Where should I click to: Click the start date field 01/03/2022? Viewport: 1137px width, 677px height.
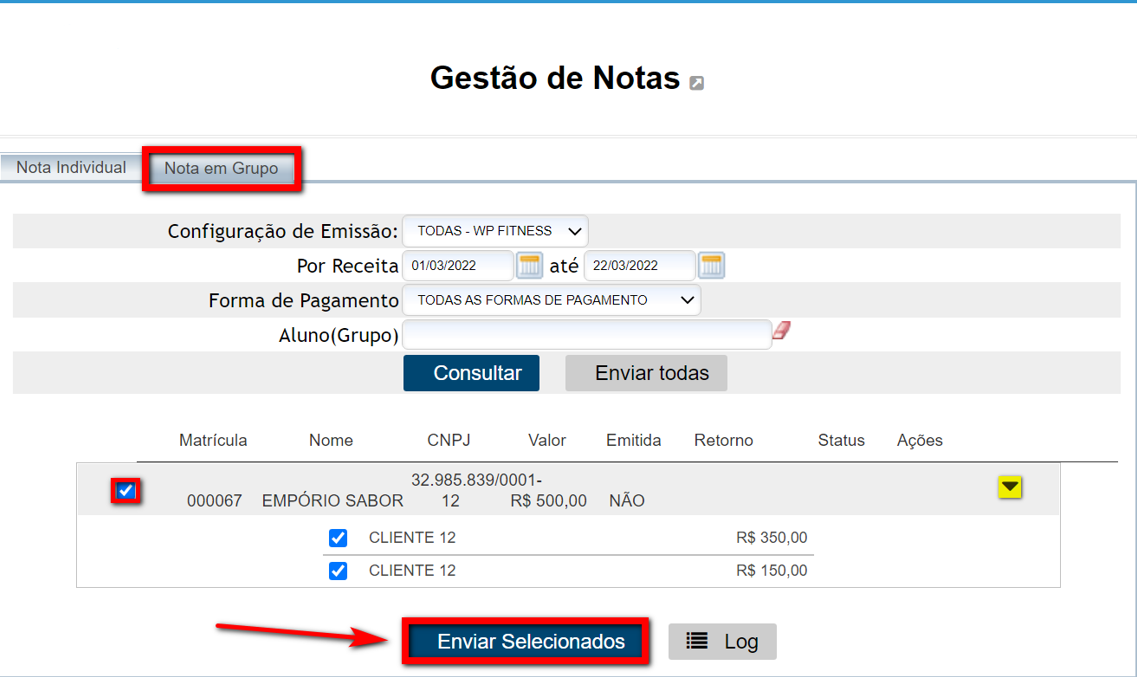457,266
